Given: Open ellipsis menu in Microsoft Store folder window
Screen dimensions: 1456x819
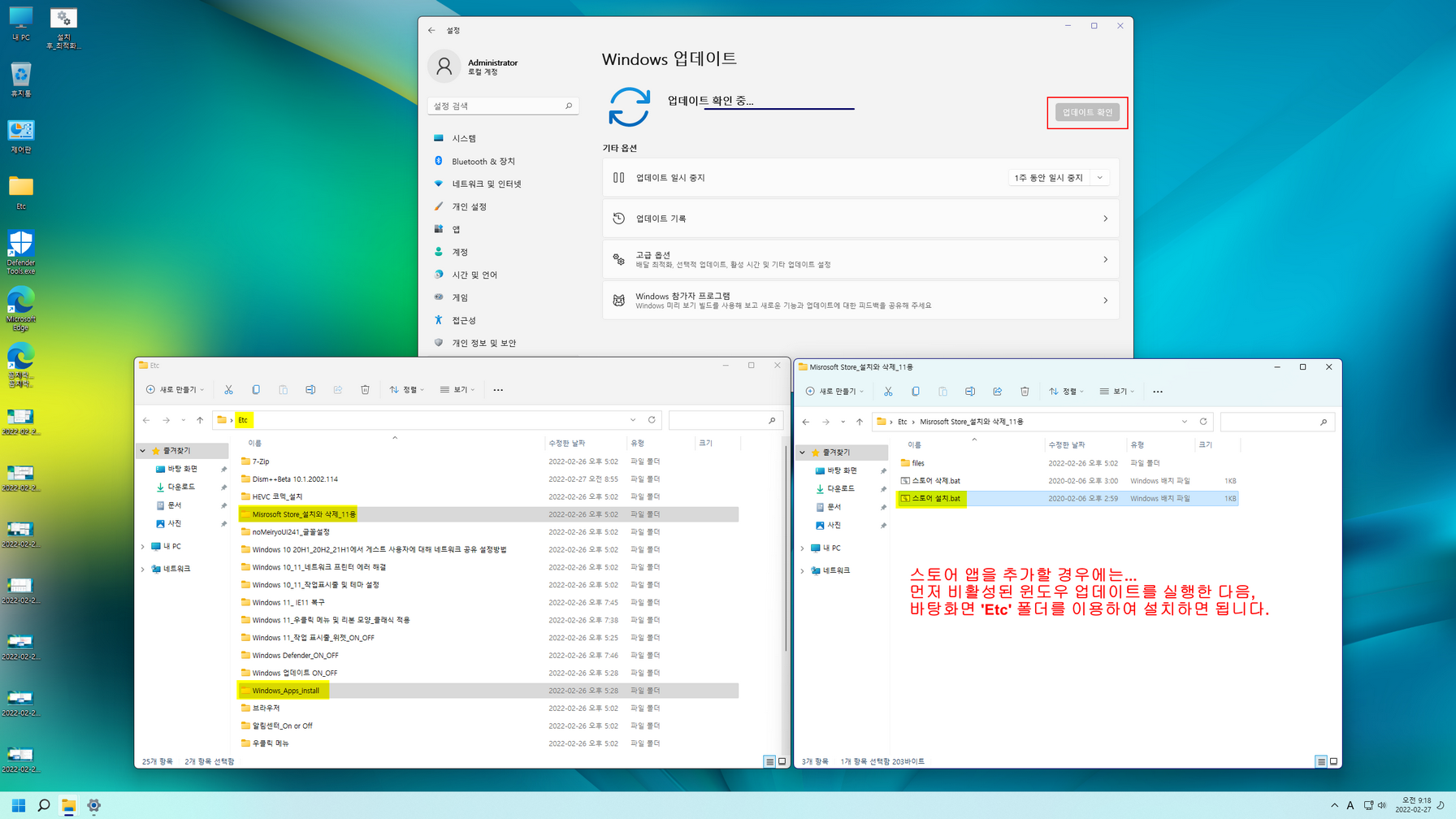Looking at the screenshot, I should click(x=1158, y=392).
